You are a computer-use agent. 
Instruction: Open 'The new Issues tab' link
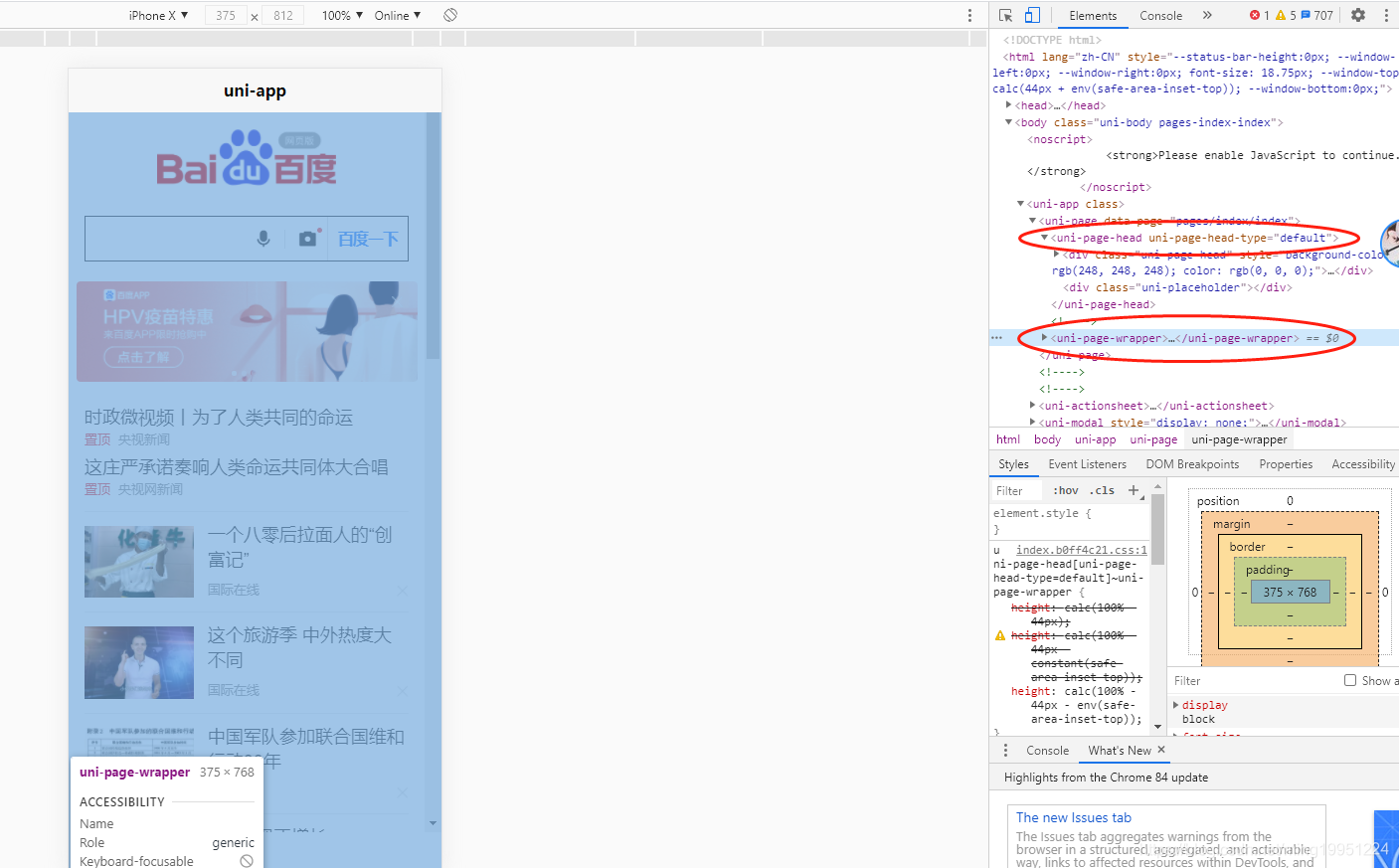click(x=1074, y=817)
